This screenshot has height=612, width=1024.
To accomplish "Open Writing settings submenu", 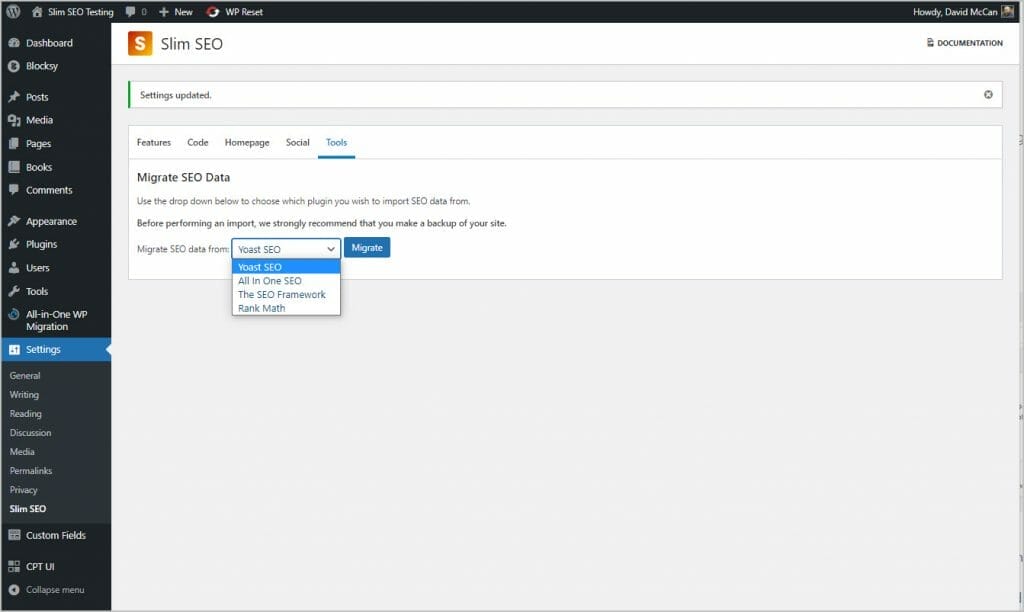I will [x=24, y=395].
